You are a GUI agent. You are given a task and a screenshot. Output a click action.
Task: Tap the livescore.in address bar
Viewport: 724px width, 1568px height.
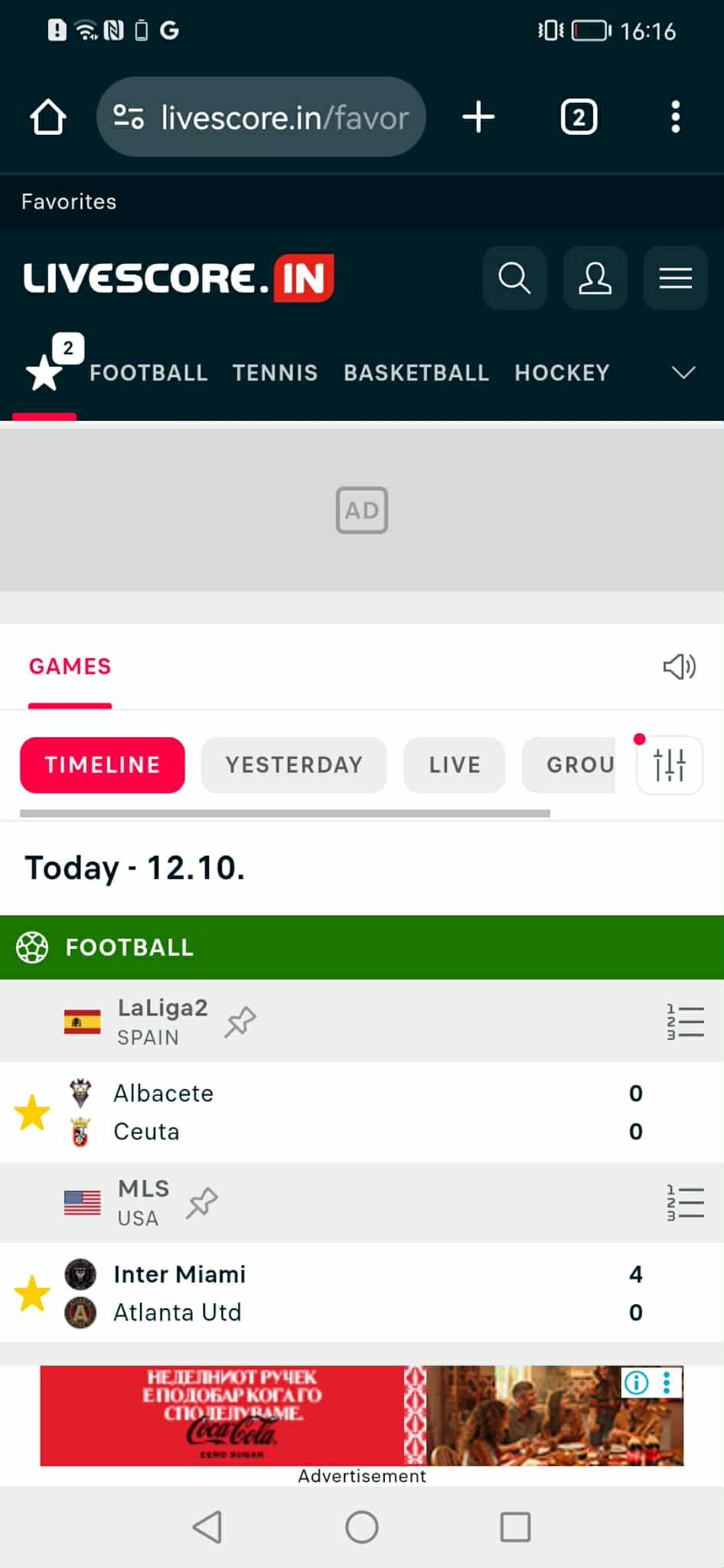click(262, 117)
